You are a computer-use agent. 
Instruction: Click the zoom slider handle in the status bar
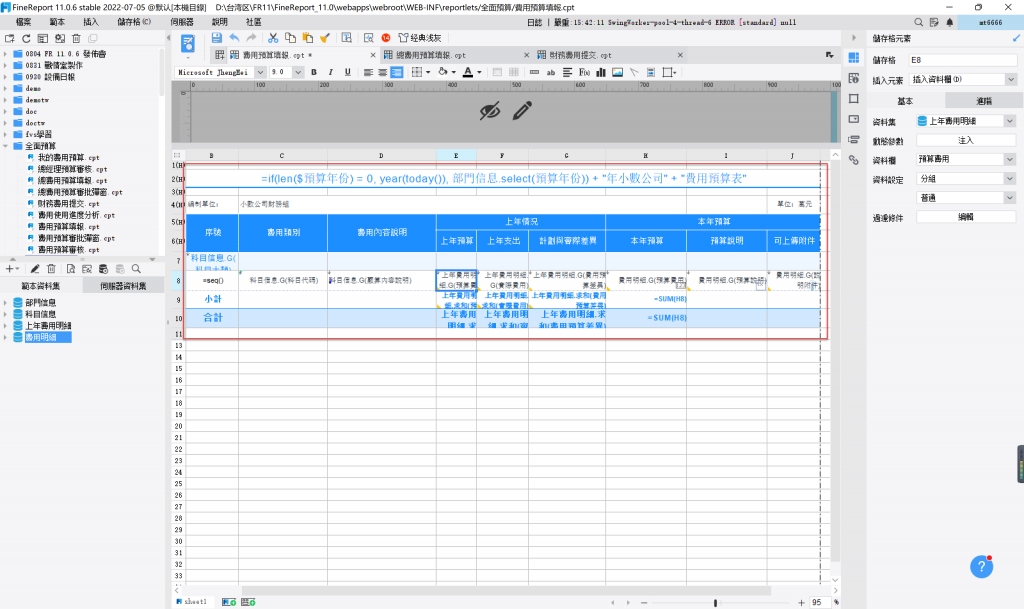715,602
